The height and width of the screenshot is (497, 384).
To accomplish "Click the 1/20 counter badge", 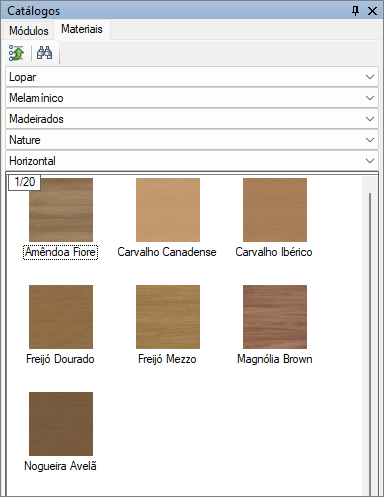I will [25, 182].
